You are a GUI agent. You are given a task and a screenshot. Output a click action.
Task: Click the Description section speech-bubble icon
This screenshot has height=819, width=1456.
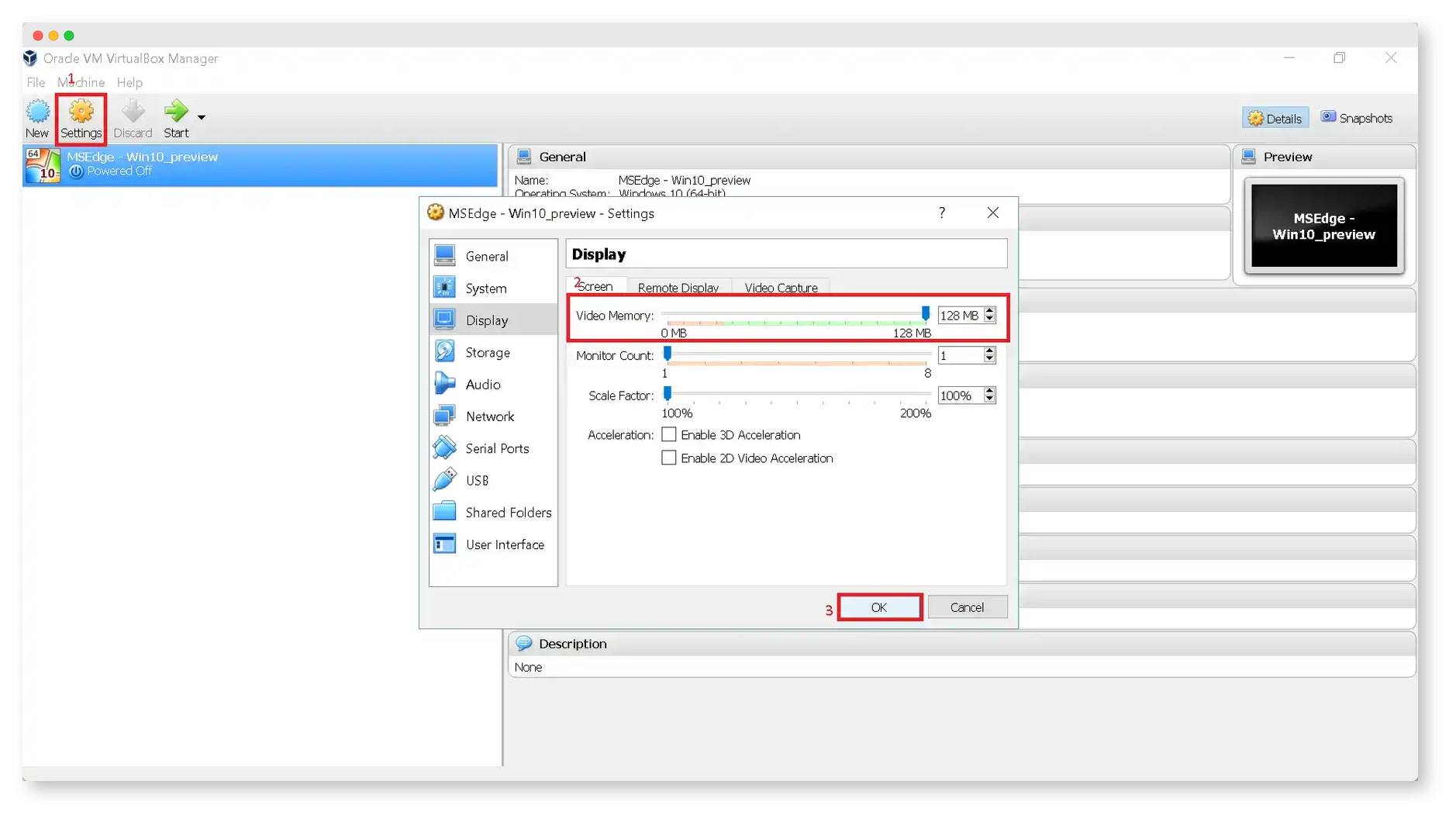(x=524, y=643)
